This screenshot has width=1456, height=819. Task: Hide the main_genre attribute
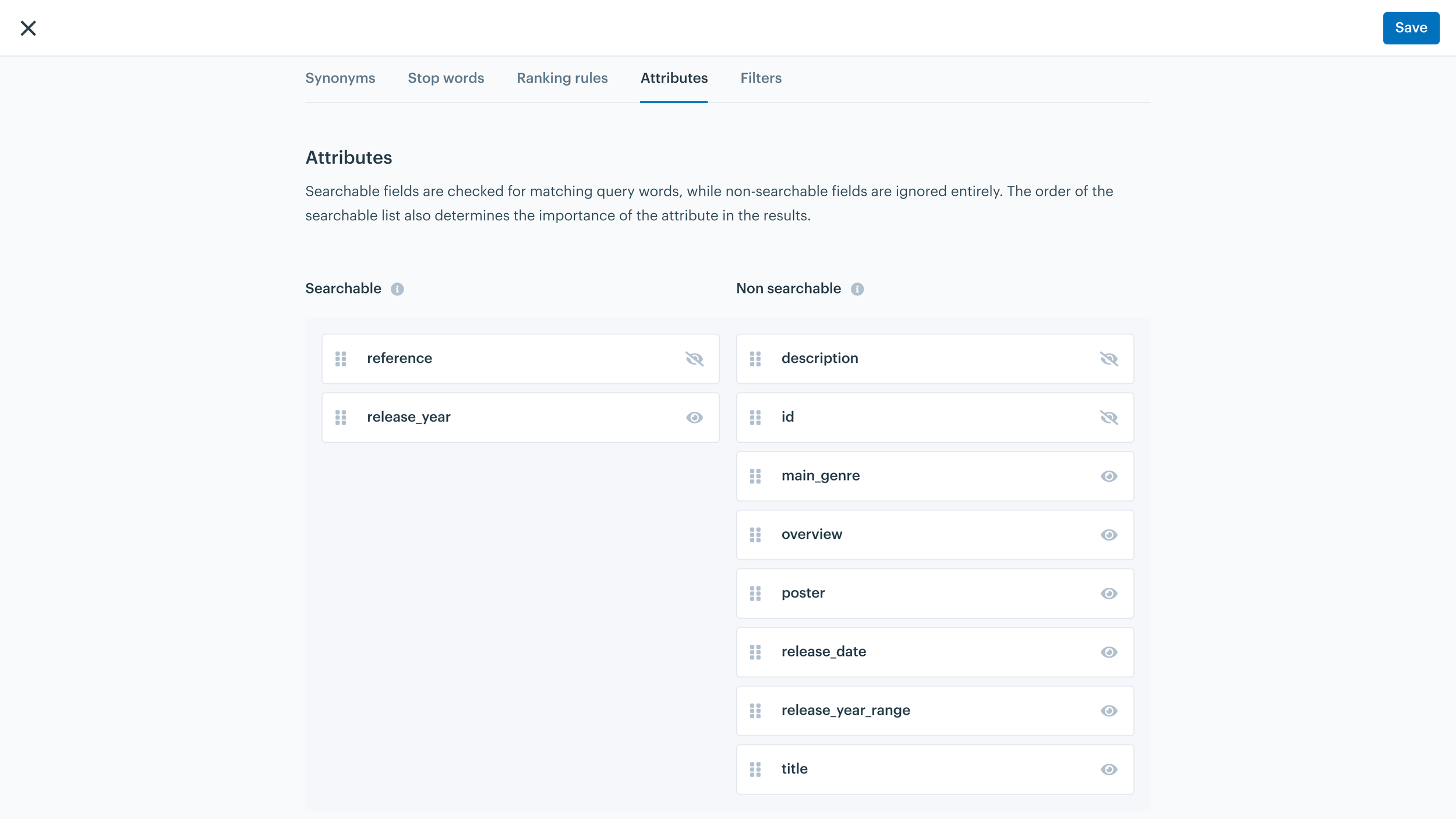tap(1108, 476)
